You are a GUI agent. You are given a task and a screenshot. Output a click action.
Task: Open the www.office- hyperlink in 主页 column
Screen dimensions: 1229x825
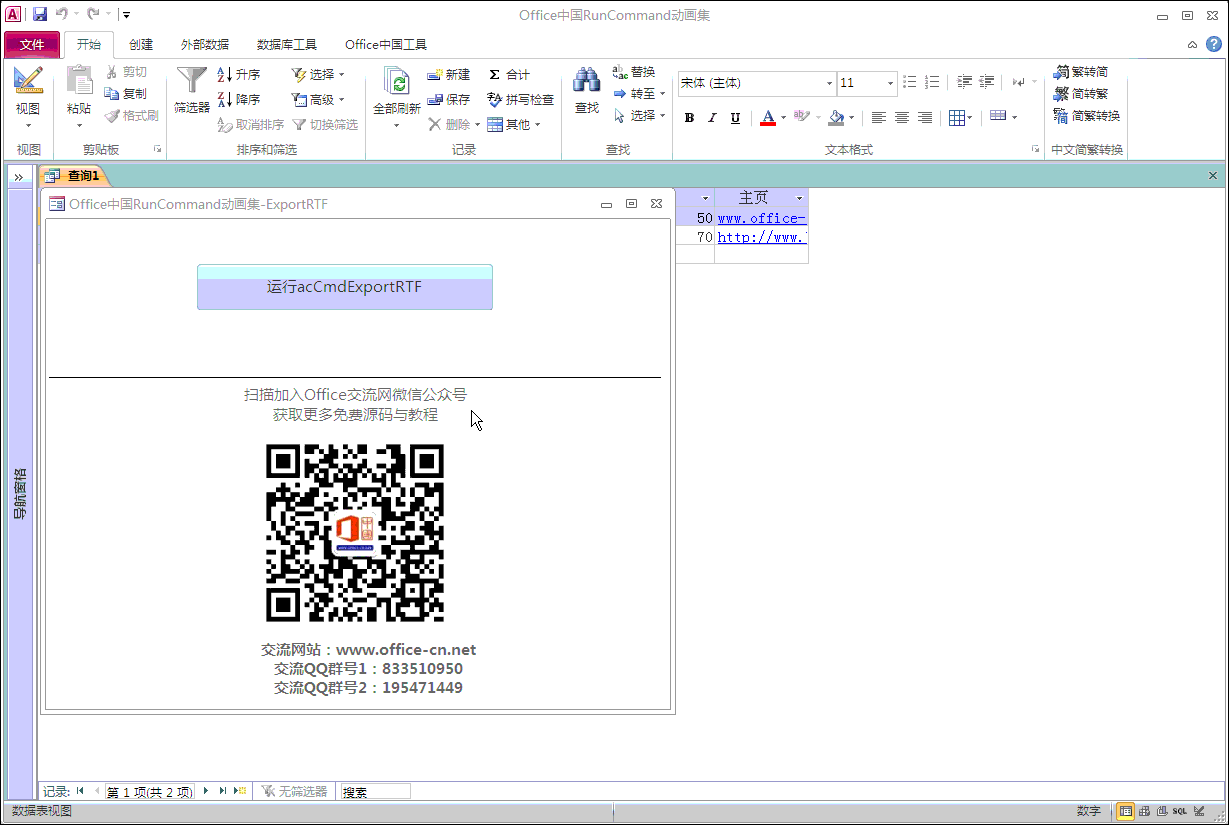point(762,218)
